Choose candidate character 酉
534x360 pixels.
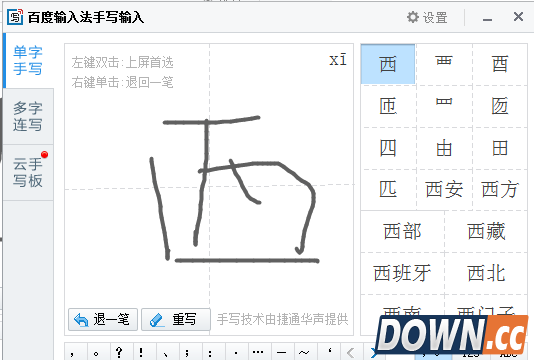[500, 64]
